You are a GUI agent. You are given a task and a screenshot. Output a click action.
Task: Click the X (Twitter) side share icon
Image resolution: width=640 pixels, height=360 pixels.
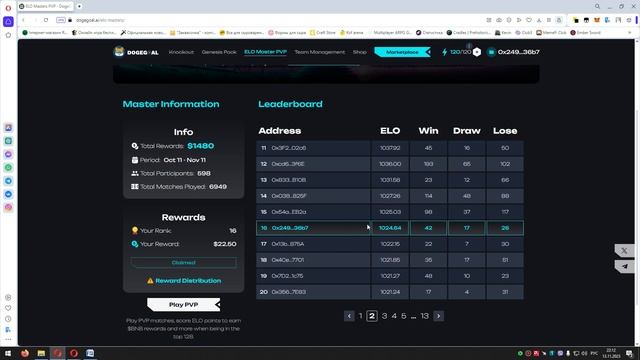624,251
